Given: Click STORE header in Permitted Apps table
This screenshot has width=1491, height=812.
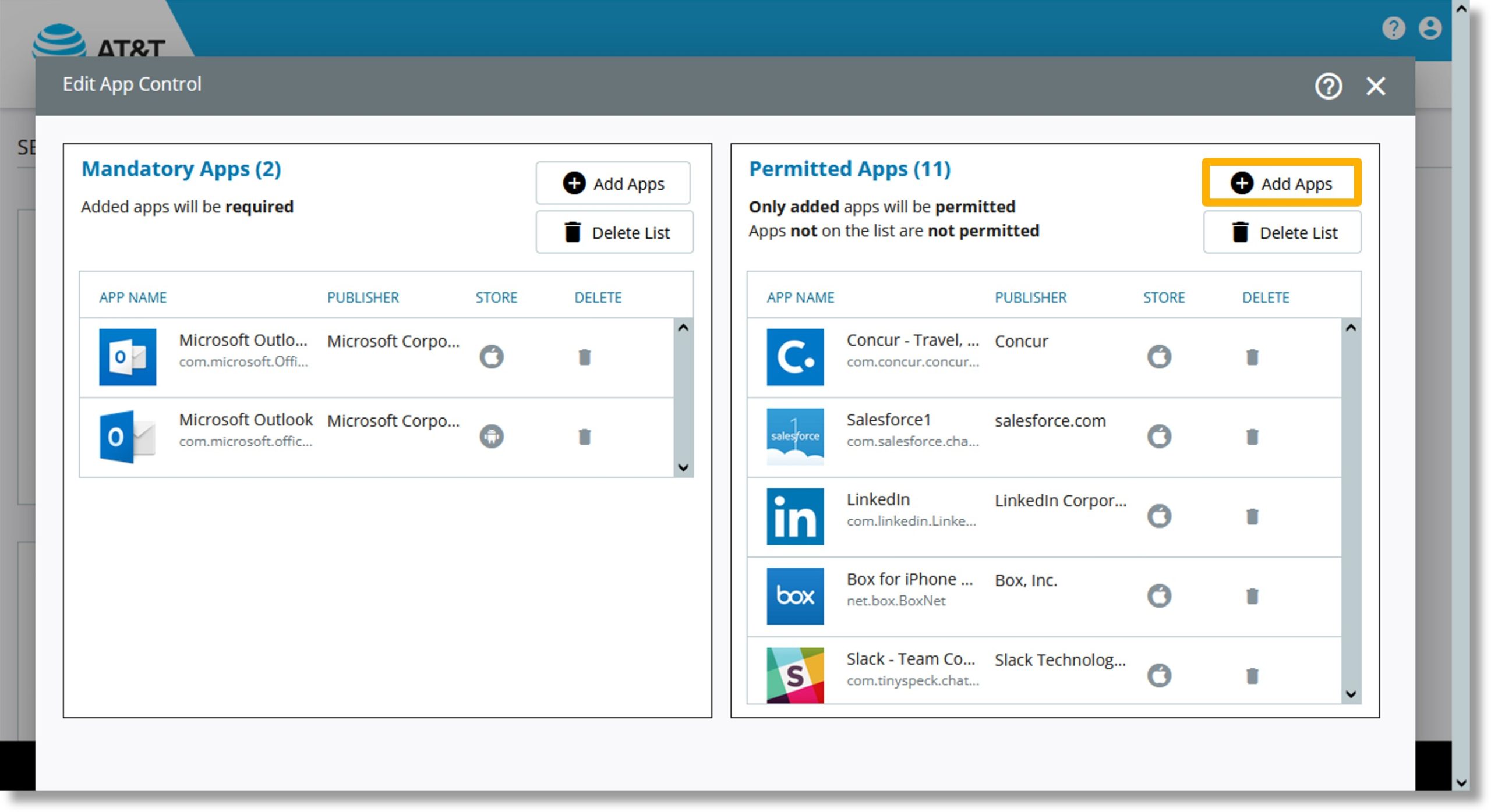Looking at the screenshot, I should point(1164,297).
